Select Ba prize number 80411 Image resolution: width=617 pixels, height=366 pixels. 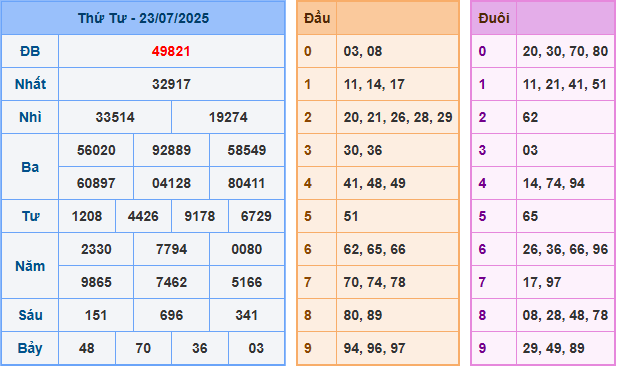247,183
